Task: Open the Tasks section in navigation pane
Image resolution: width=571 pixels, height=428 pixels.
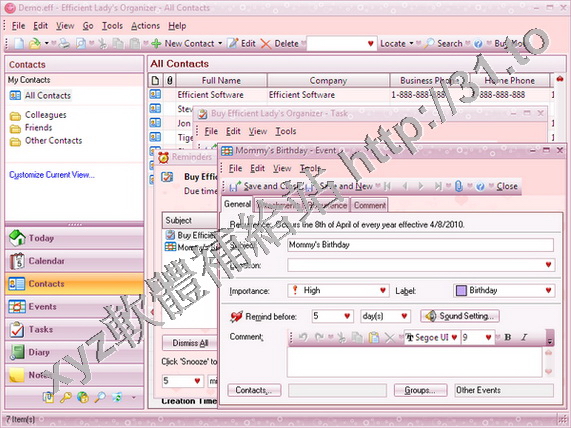Action: click(74, 330)
